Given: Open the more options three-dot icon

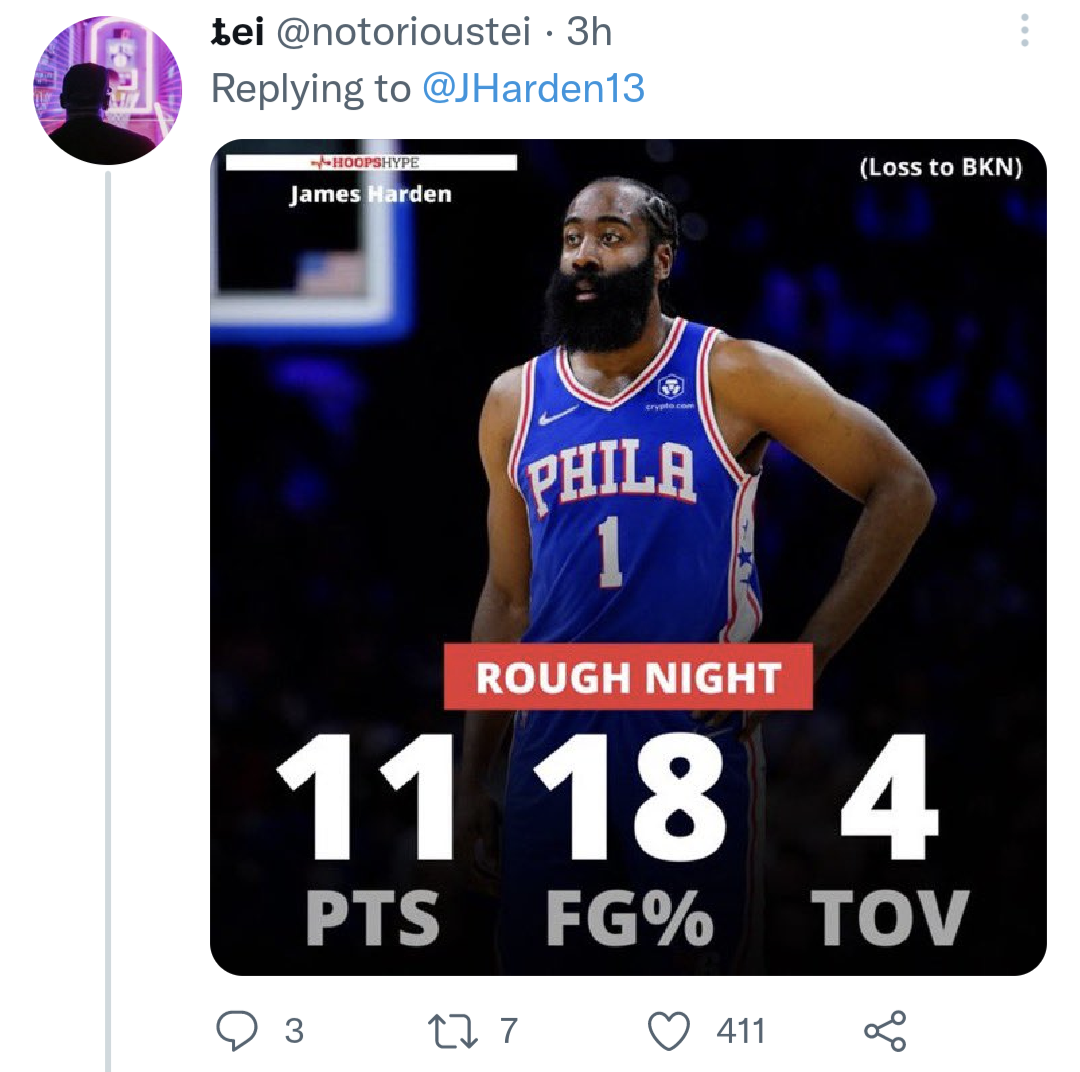Looking at the screenshot, I should (x=1022, y=30).
